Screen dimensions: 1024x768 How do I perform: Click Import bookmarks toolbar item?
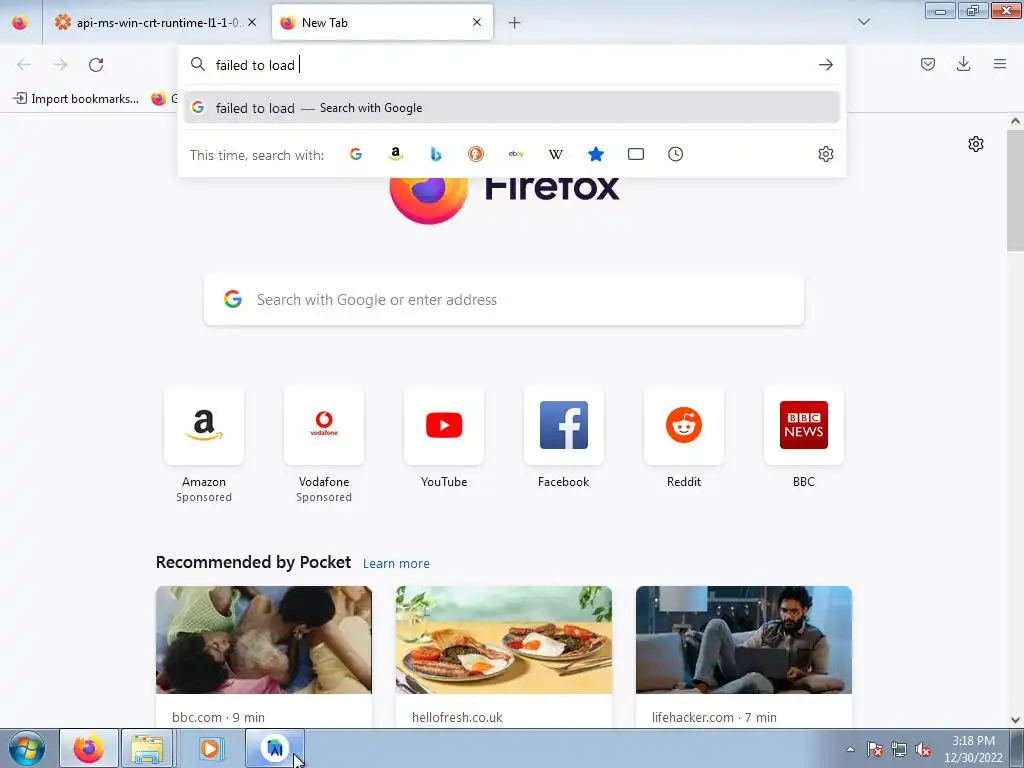coord(76,99)
